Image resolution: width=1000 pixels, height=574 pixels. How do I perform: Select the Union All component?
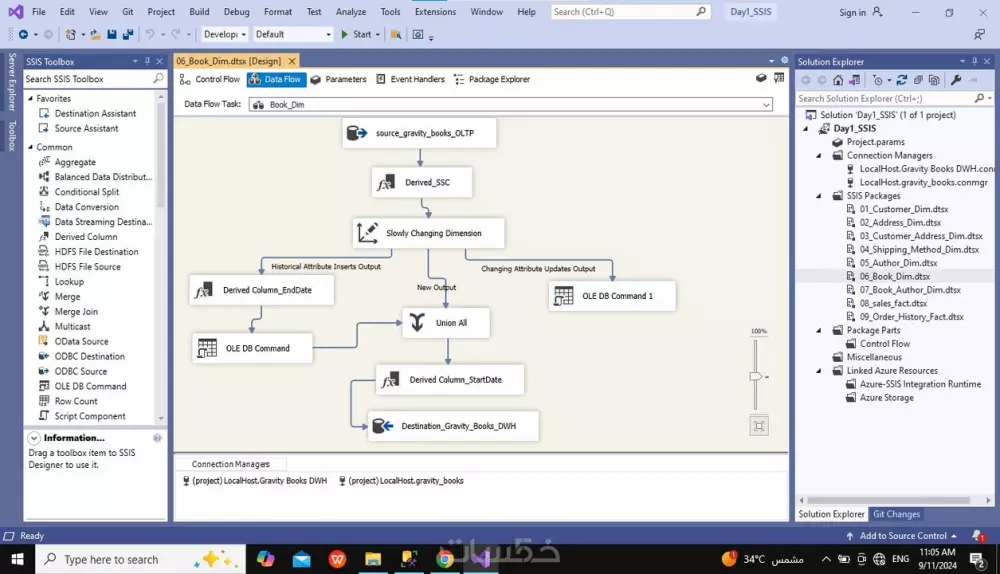(x=446, y=323)
